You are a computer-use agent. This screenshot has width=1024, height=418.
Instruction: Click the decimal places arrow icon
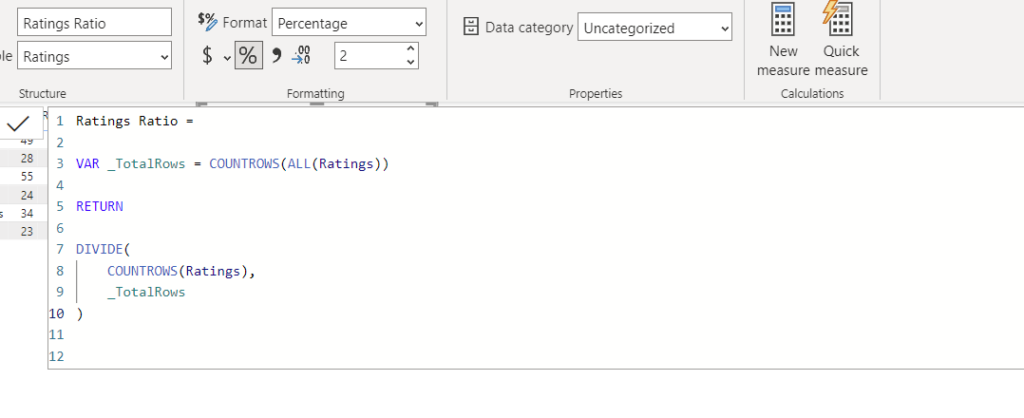pyautogui.click(x=303, y=56)
